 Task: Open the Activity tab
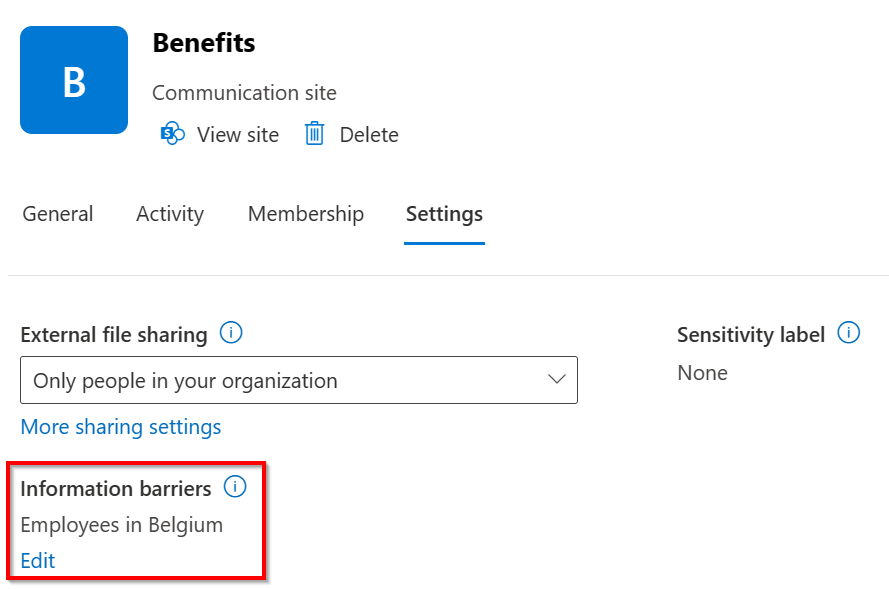[170, 214]
